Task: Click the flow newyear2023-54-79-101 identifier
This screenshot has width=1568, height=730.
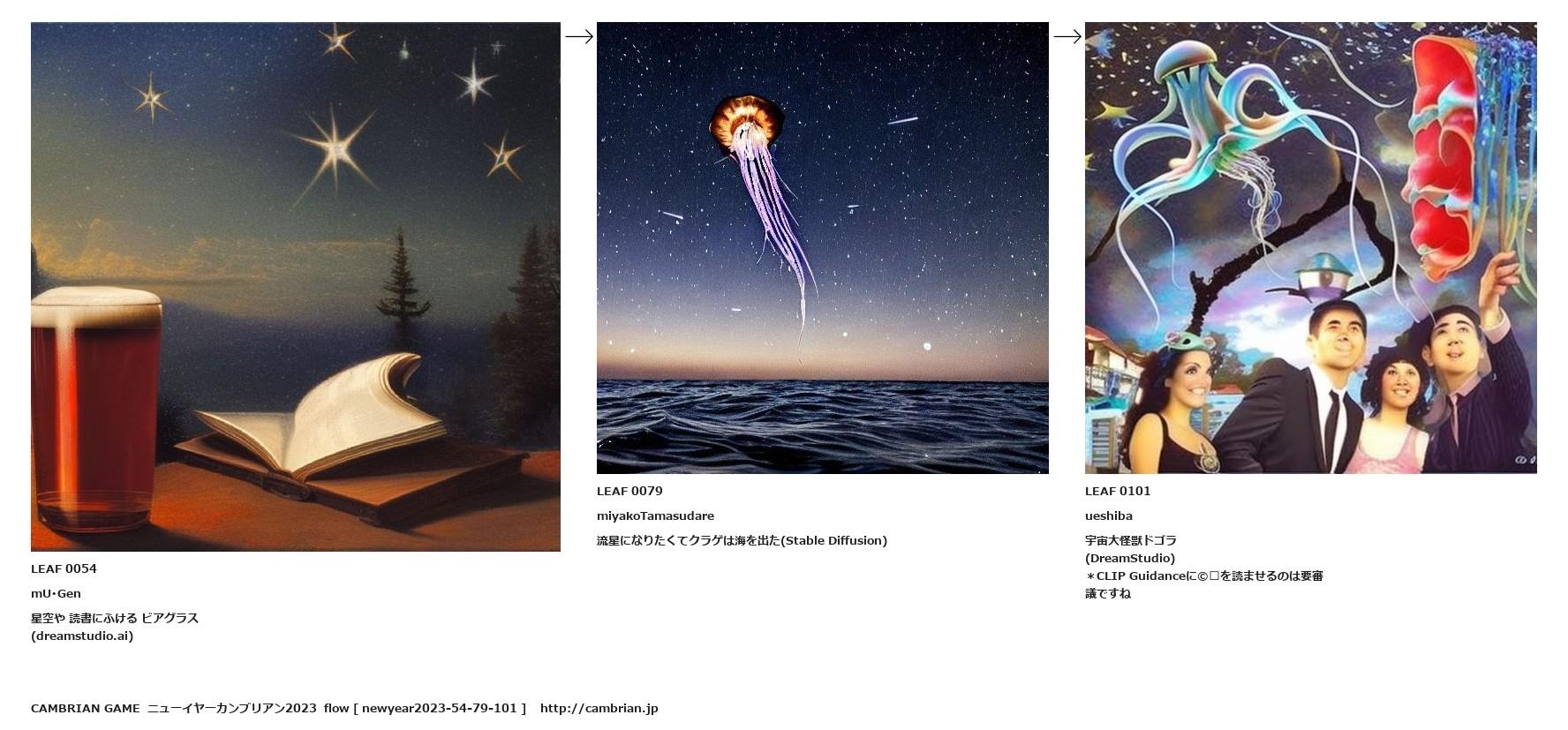Action: [425, 708]
